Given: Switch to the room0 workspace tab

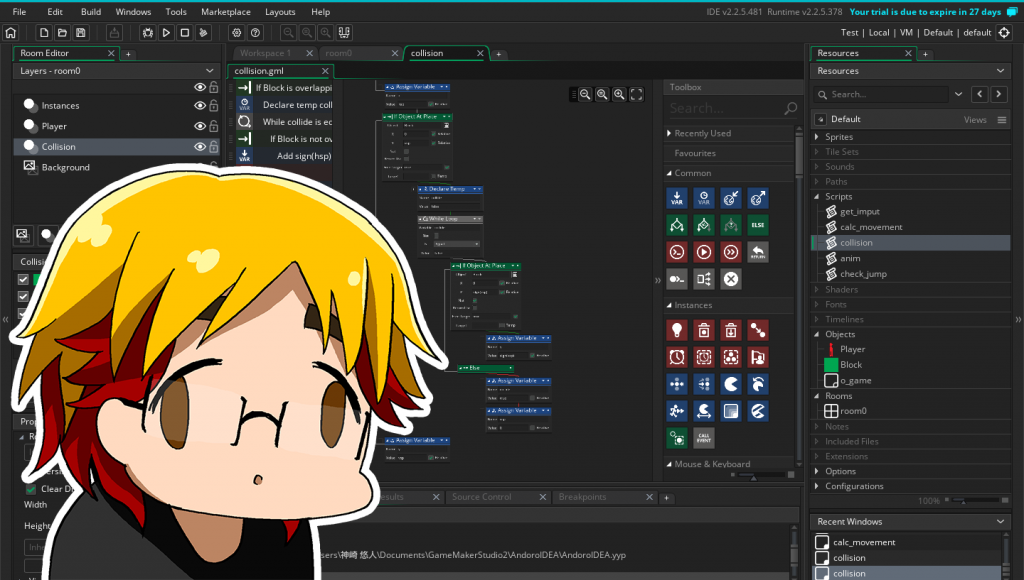Looking at the screenshot, I should (x=338, y=53).
